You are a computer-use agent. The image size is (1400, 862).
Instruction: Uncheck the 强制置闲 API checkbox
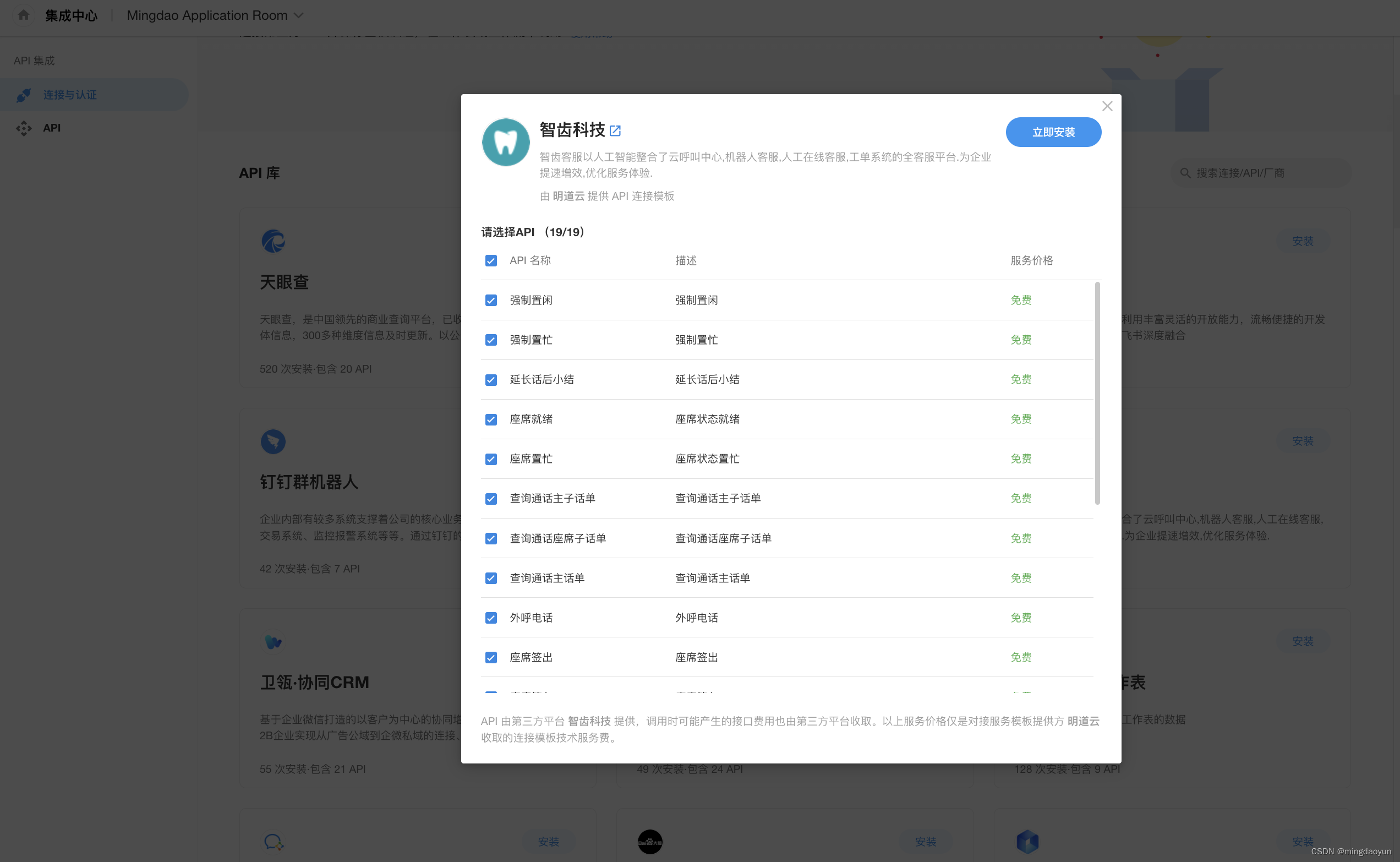pos(490,299)
